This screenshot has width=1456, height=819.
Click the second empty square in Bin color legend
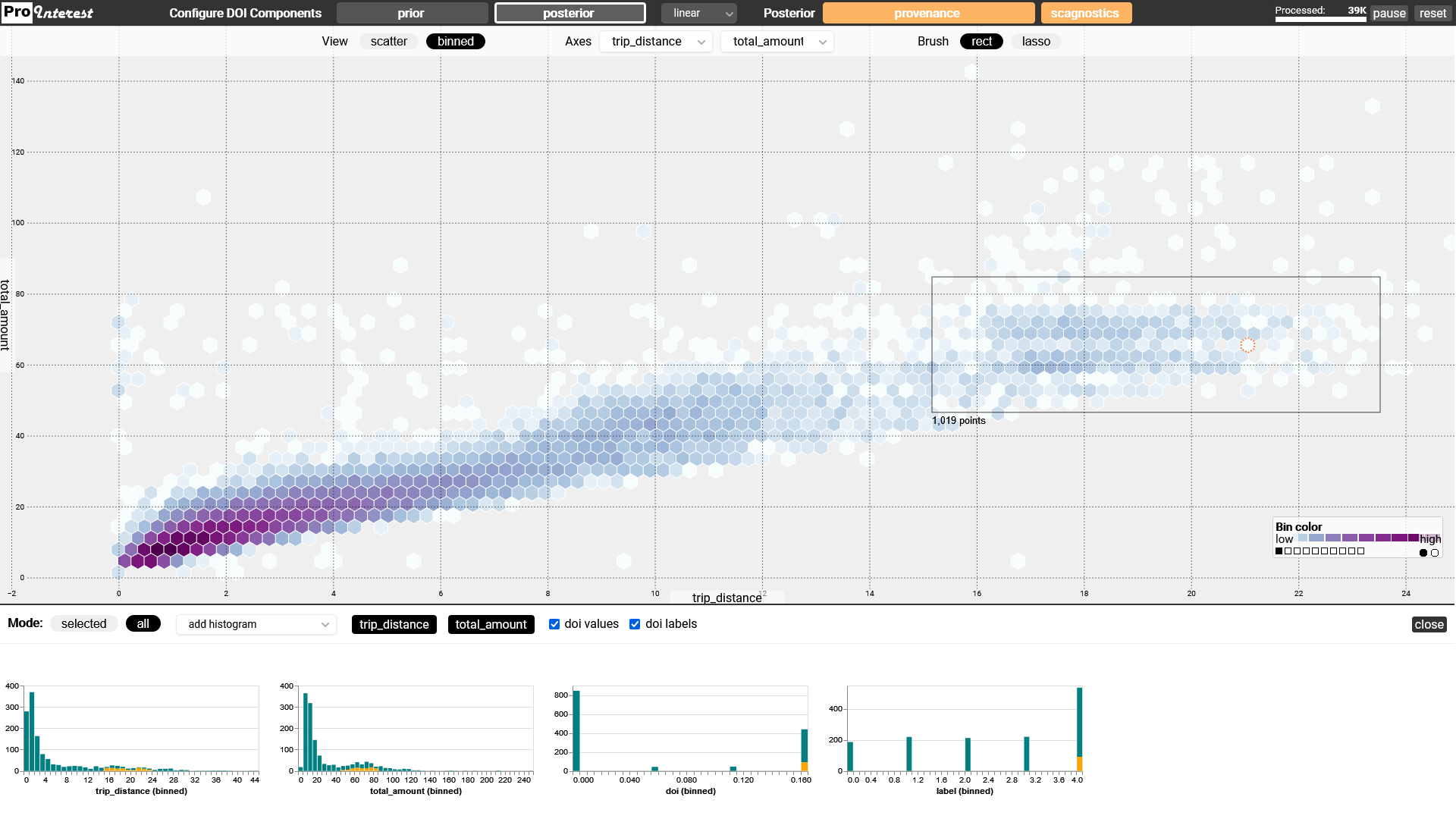(x=1297, y=551)
